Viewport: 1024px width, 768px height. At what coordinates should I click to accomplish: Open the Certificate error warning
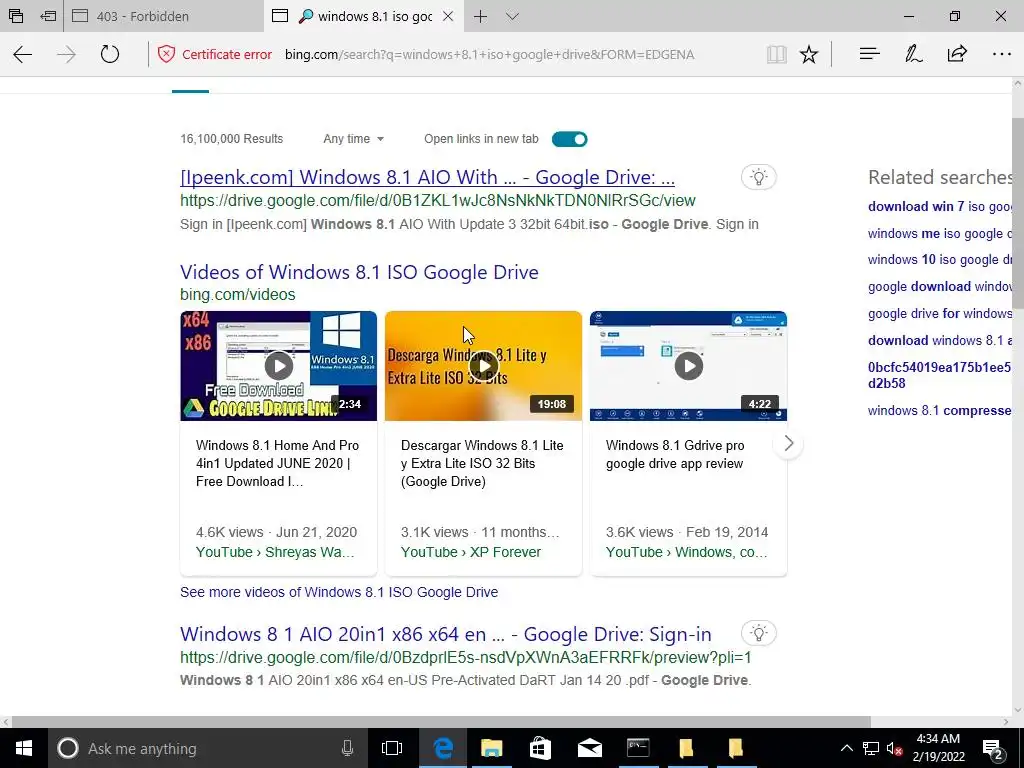coord(215,54)
